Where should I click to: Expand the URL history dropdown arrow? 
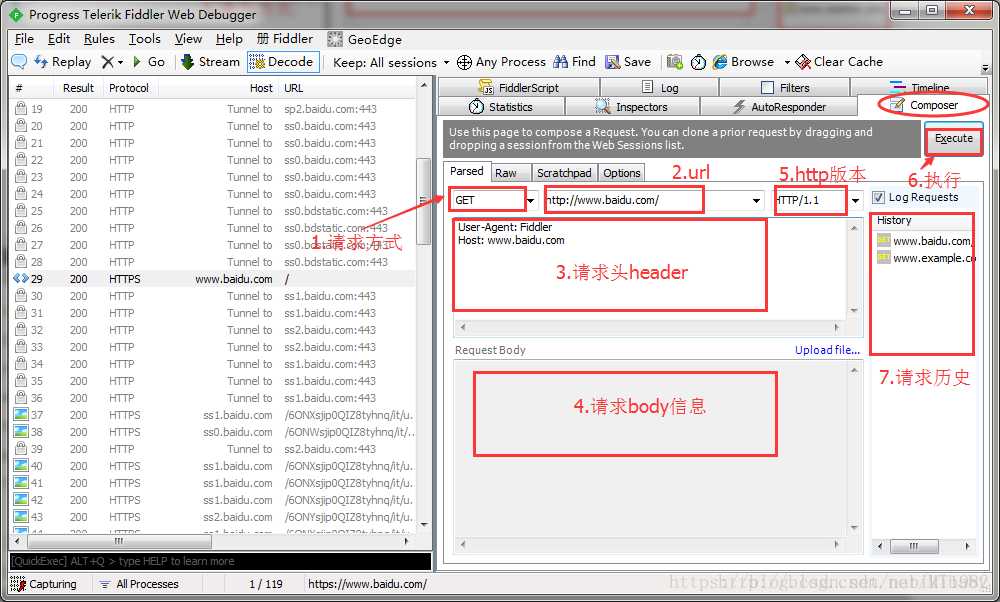[x=756, y=201]
